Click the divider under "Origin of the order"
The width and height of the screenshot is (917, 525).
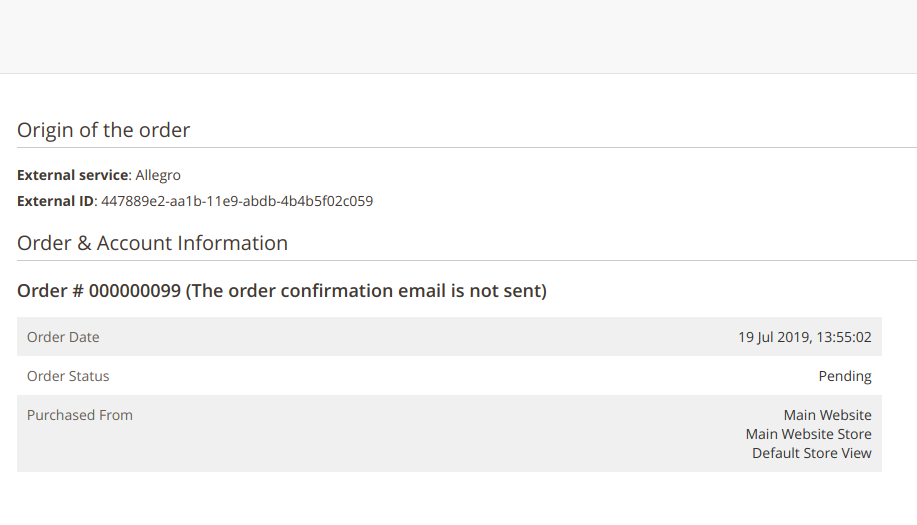pos(458,148)
